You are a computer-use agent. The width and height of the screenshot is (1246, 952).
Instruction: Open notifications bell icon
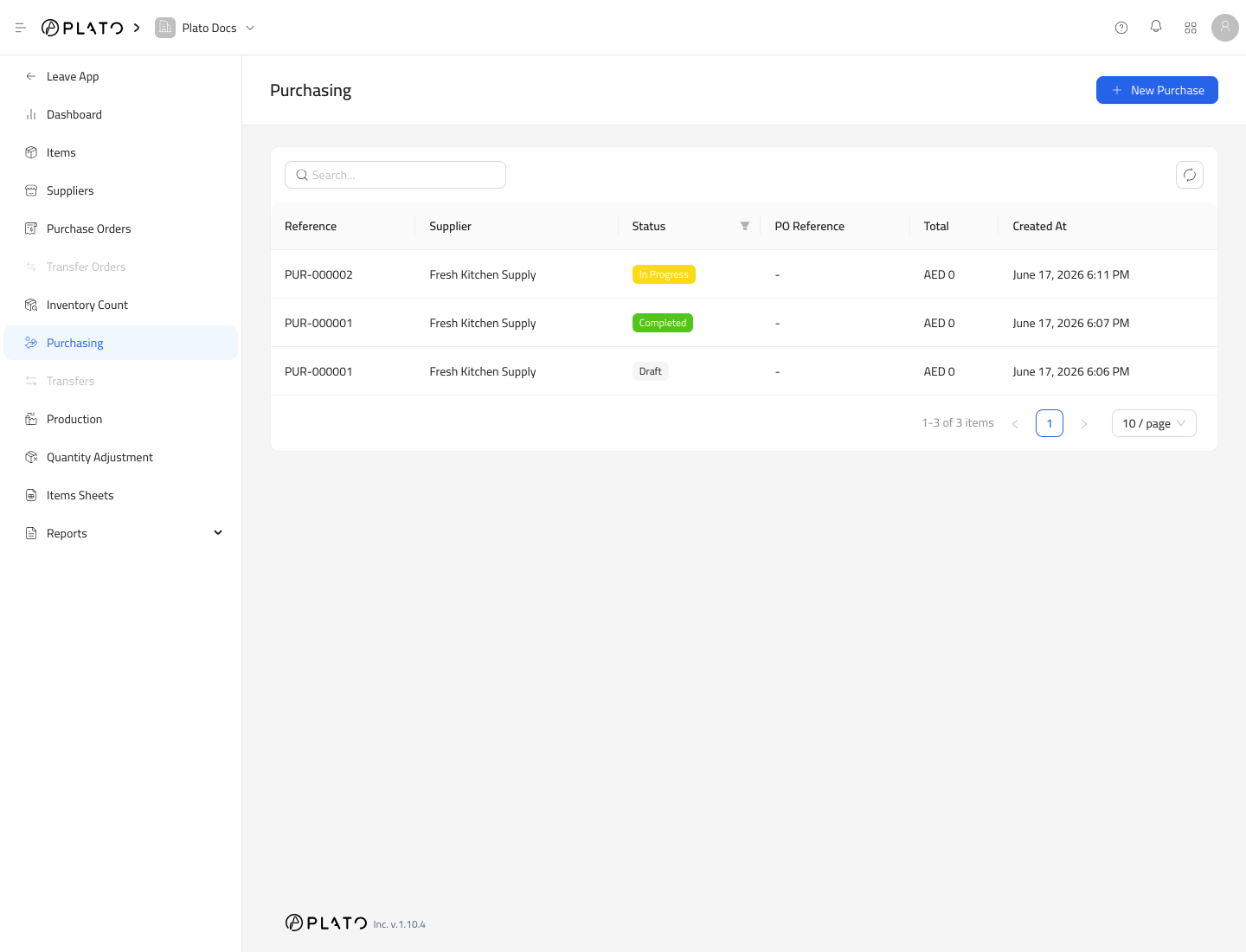(1156, 27)
